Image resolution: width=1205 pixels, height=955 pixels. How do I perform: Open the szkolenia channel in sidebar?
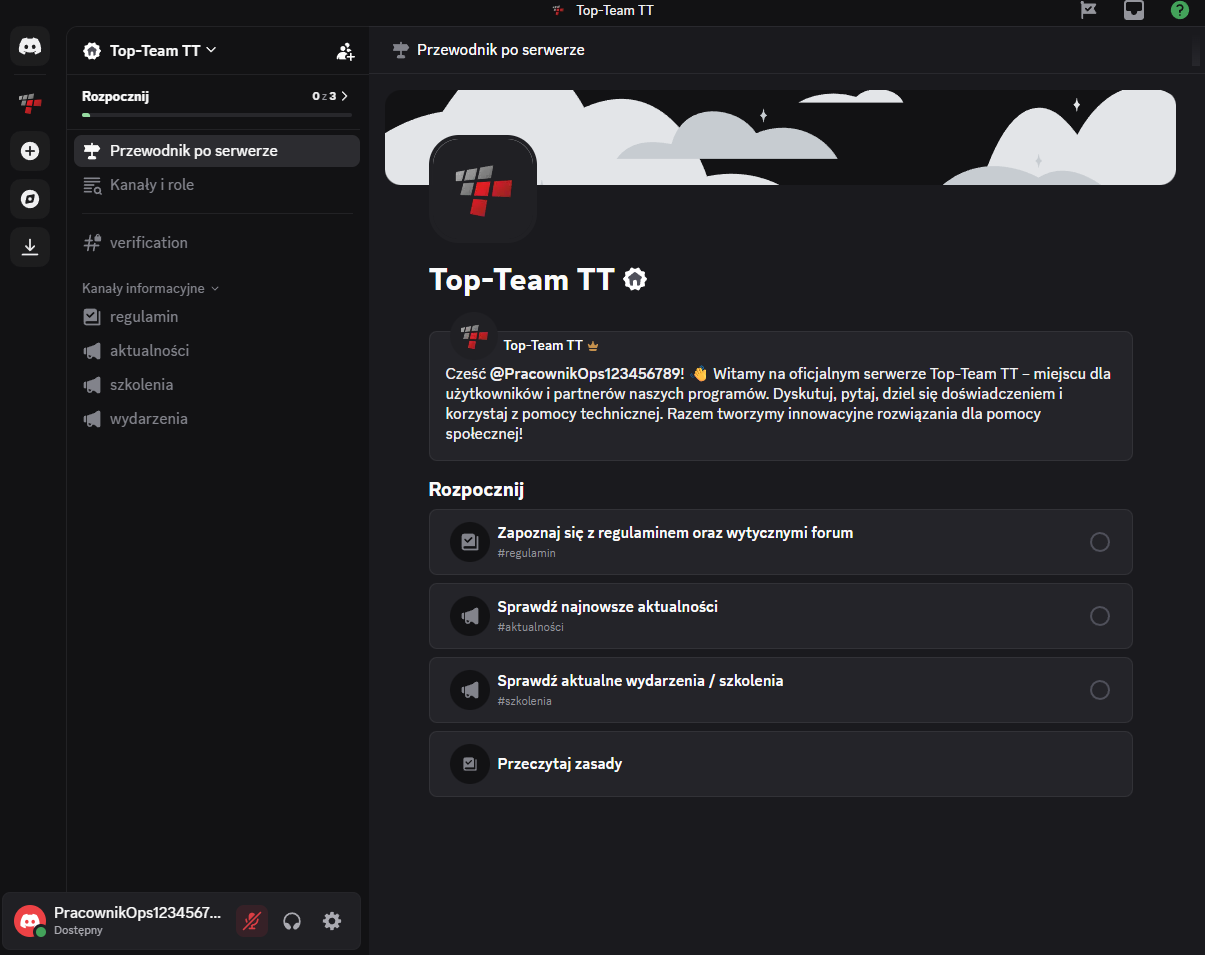(x=217, y=385)
